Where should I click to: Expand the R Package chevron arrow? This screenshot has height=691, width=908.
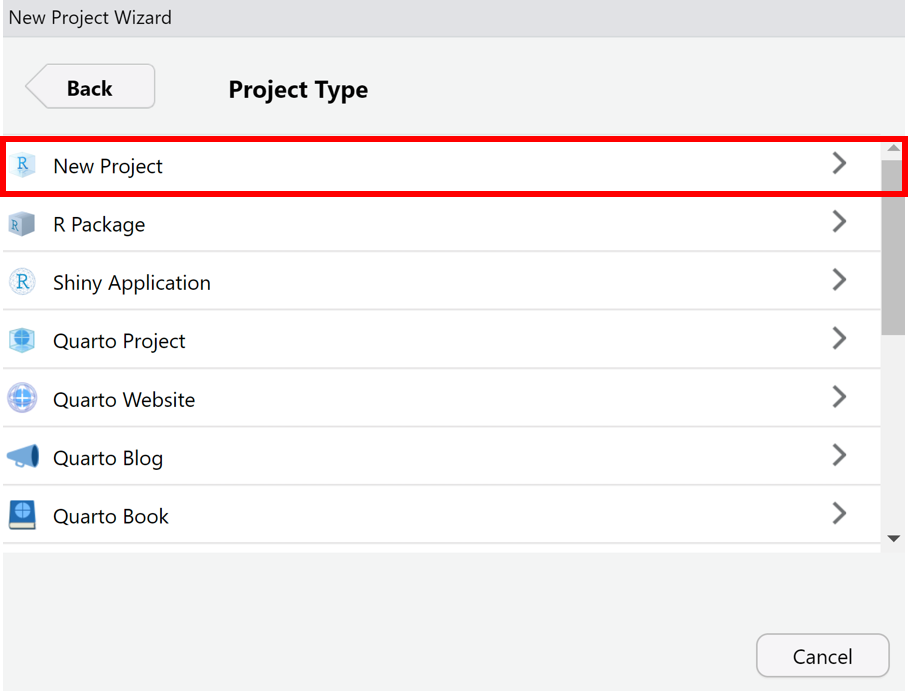coord(839,222)
